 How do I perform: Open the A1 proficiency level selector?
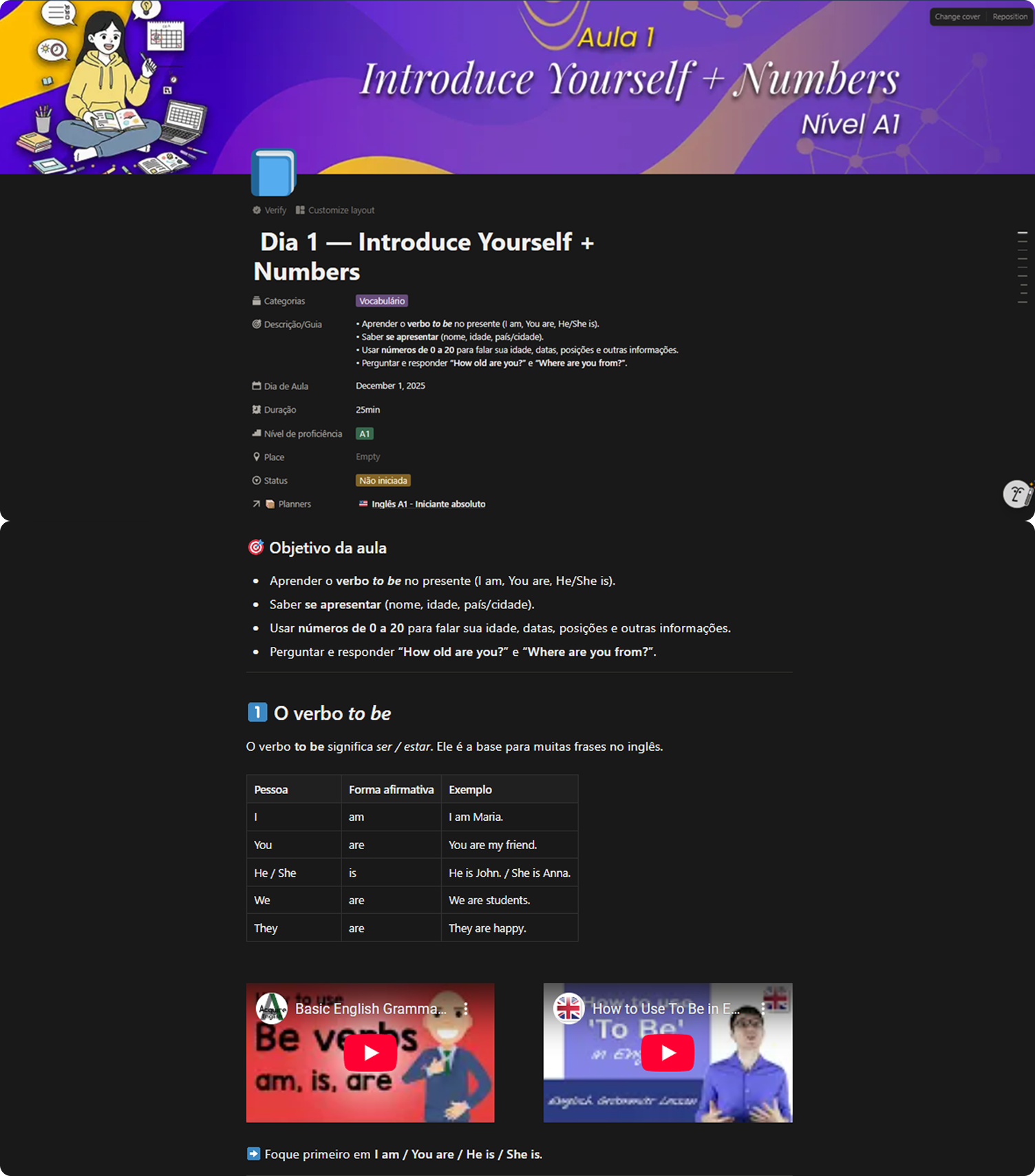pos(365,434)
